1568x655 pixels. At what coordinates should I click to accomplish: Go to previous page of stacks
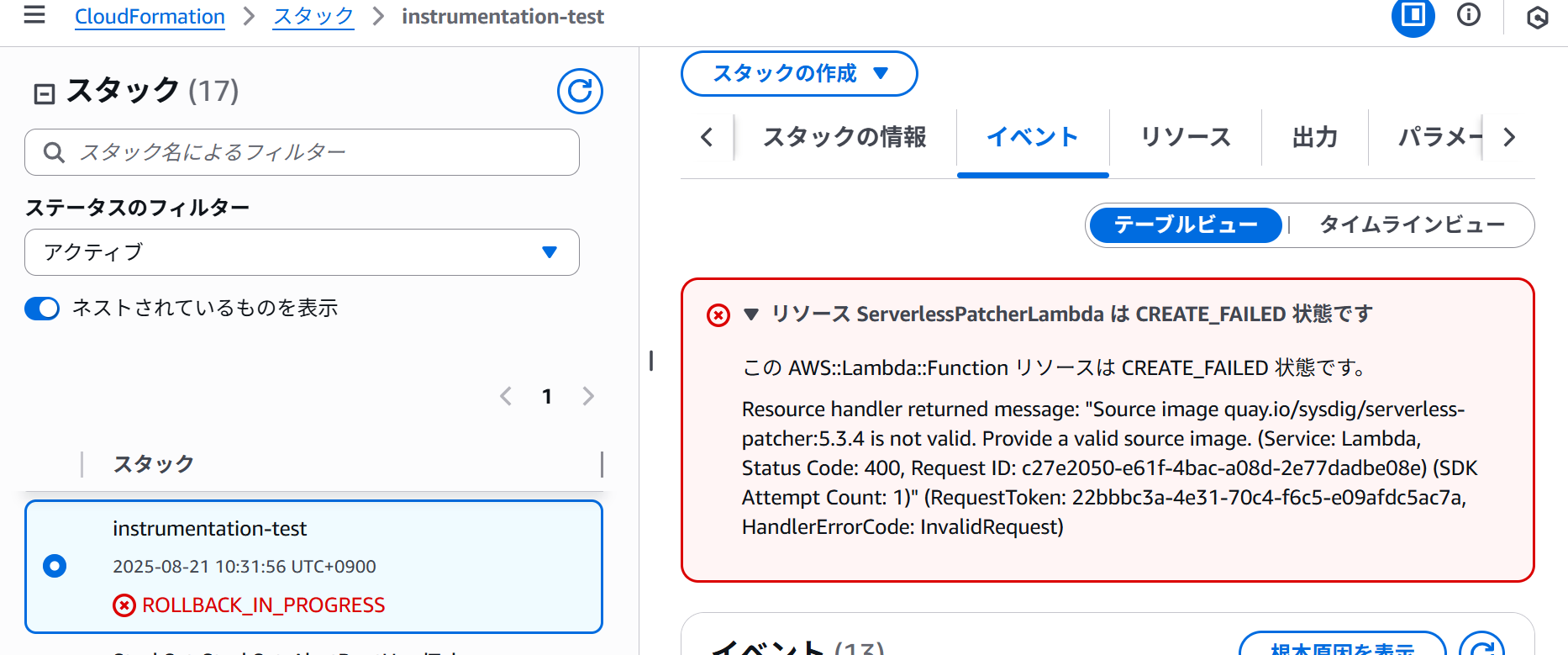point(506,396)
